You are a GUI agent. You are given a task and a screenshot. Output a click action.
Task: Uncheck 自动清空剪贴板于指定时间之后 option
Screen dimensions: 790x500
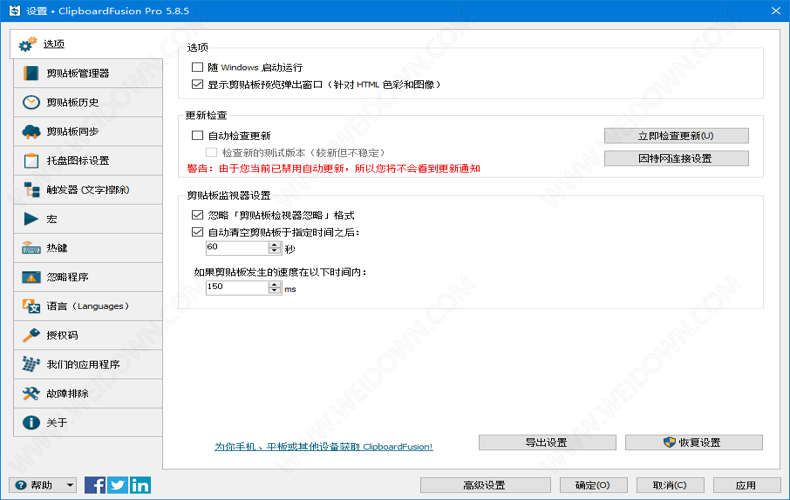[198, 232]
